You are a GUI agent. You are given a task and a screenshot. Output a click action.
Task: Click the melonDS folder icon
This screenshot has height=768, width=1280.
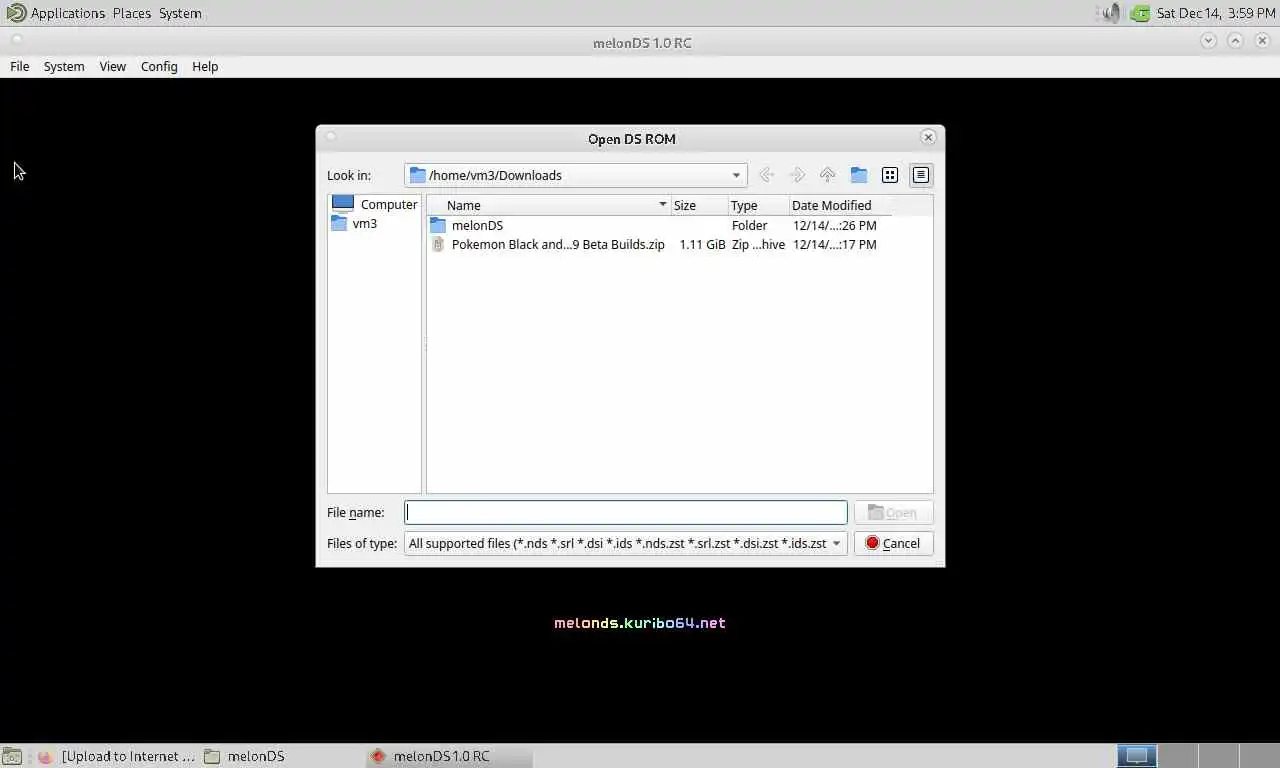tap(438, 225)
